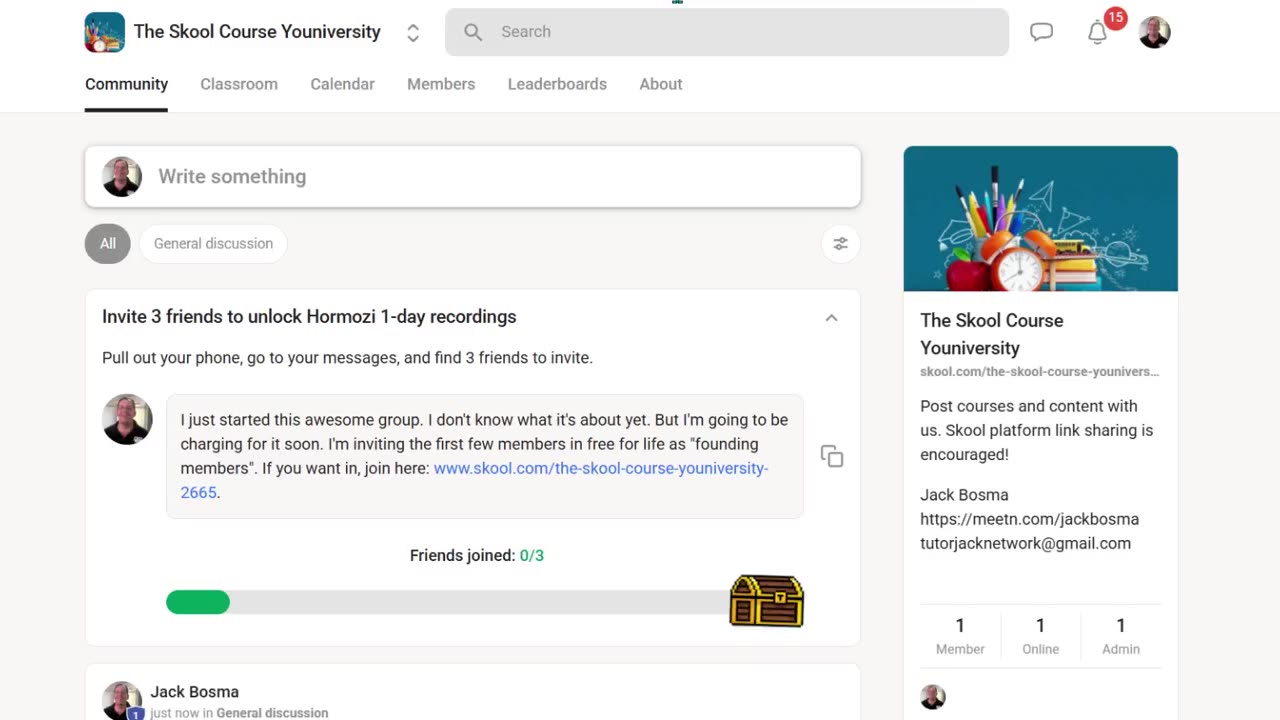Click the friends joined progress bar
1280x720 pixels.
pos(448,602)
